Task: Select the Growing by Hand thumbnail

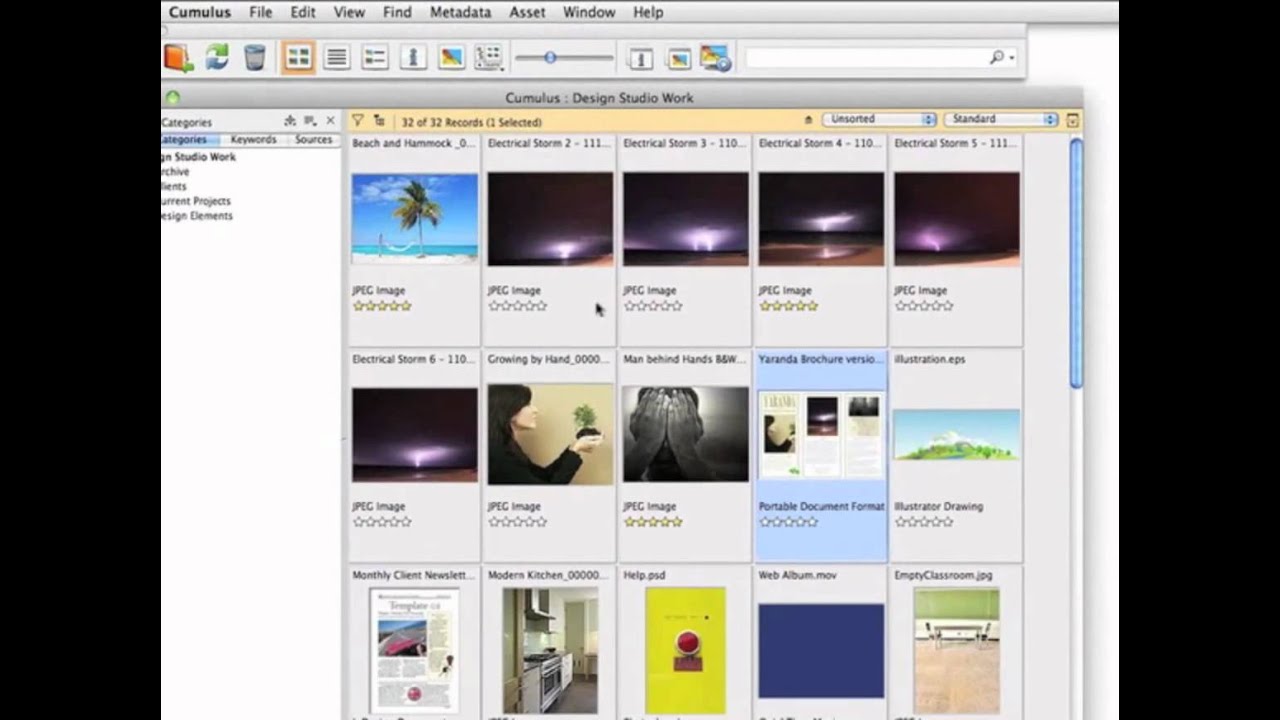Action: (x=550, y=435)
